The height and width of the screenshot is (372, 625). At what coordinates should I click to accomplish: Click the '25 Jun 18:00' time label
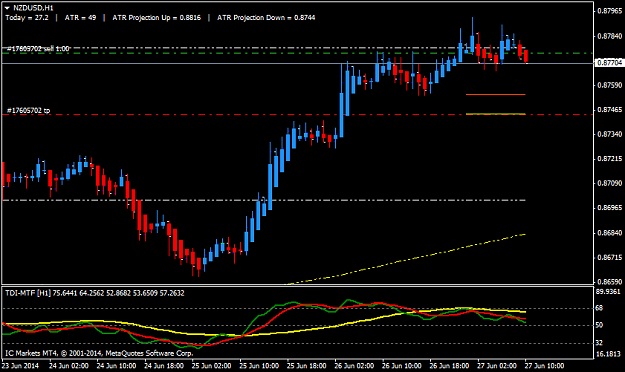coord(307,366)
